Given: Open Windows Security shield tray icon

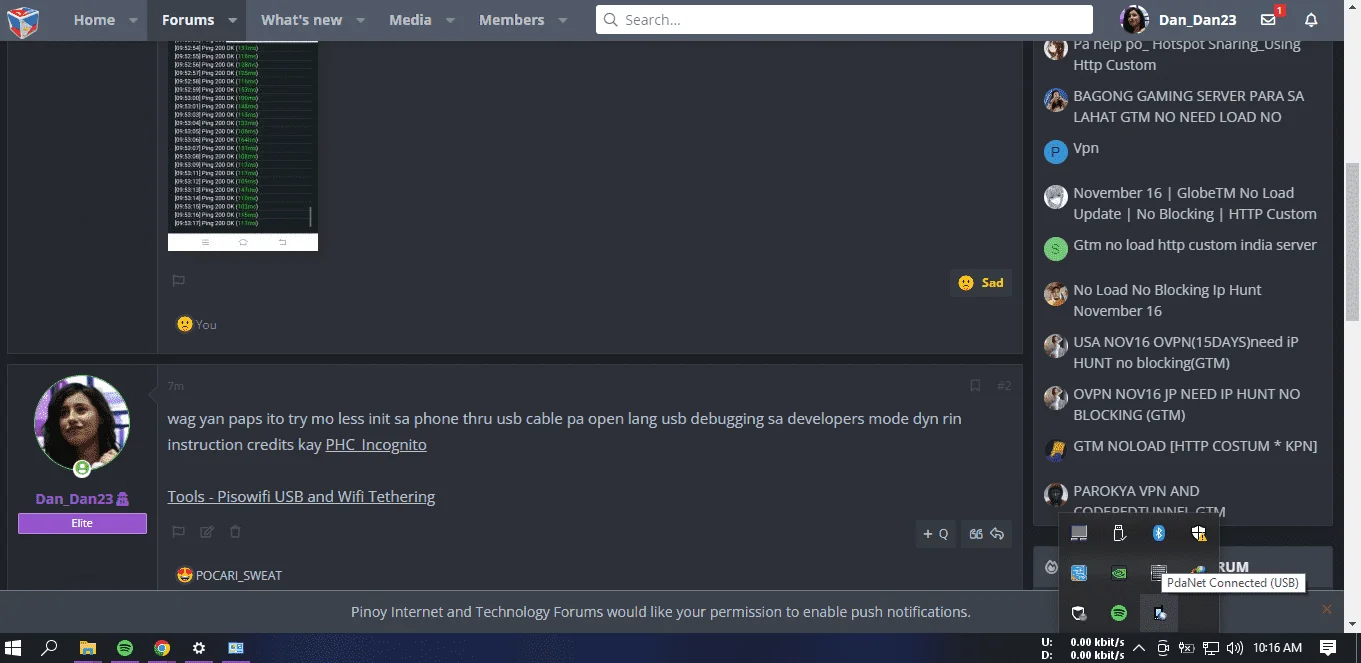Looking at the screenshot, I should click(1199, 533).
